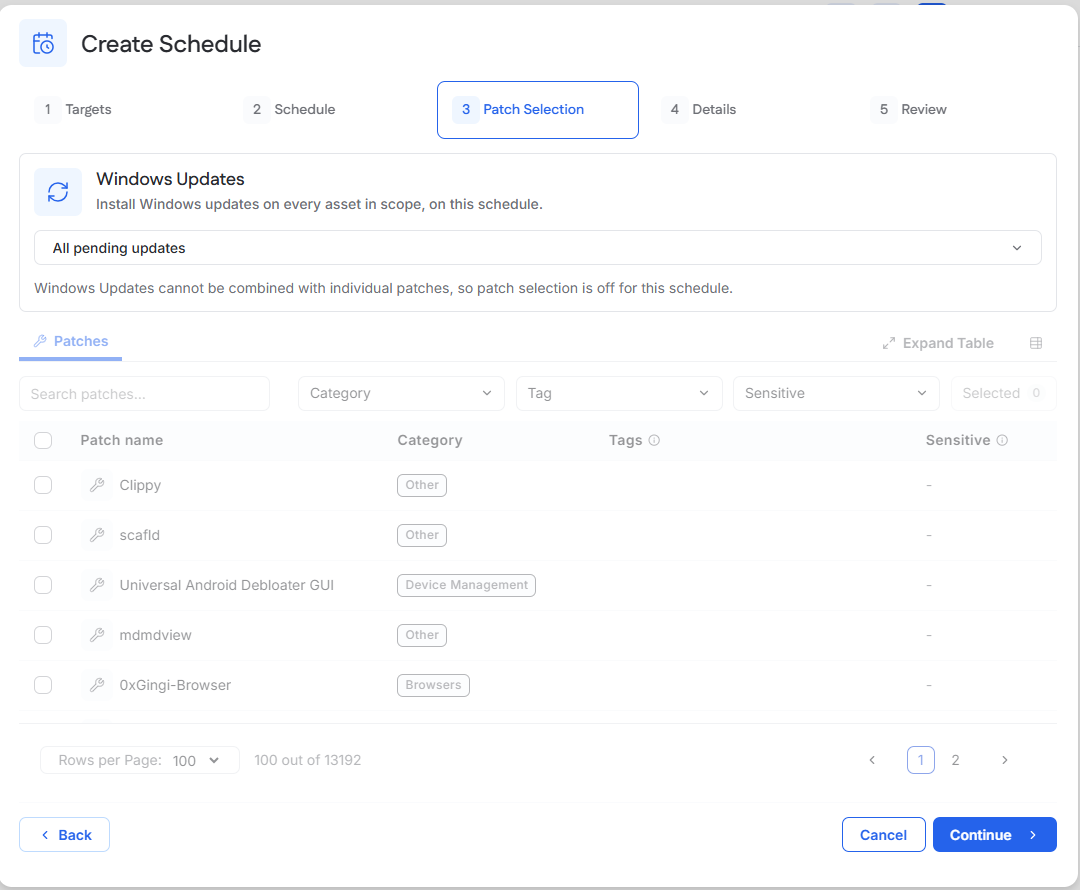
Task: Check the Clippy patch checkbox
Action: (x=43, y=485)
